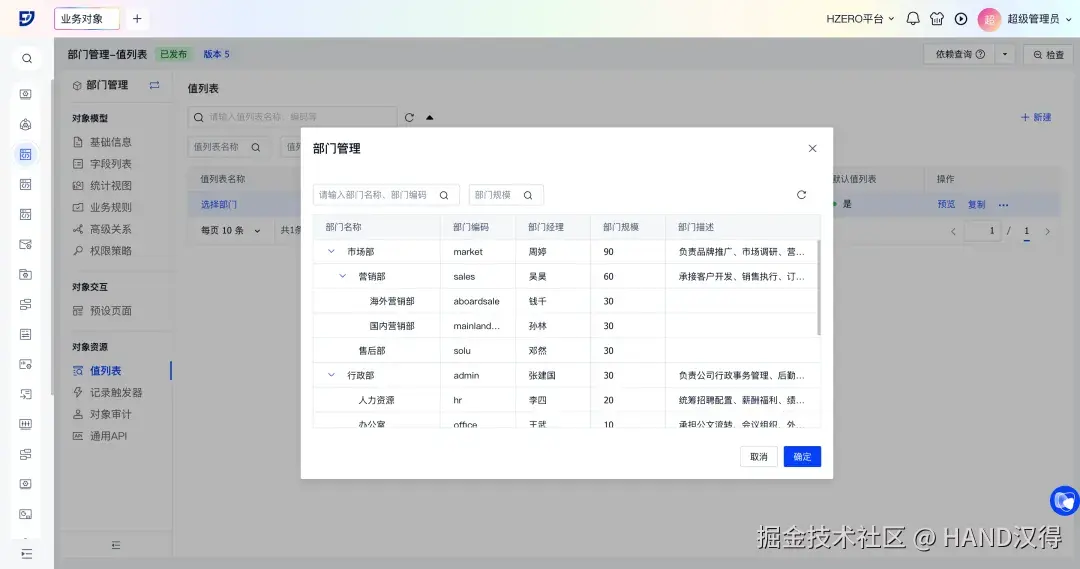
Task: Close the 部门管理 dialog
Action: click(x=812, y=148)
